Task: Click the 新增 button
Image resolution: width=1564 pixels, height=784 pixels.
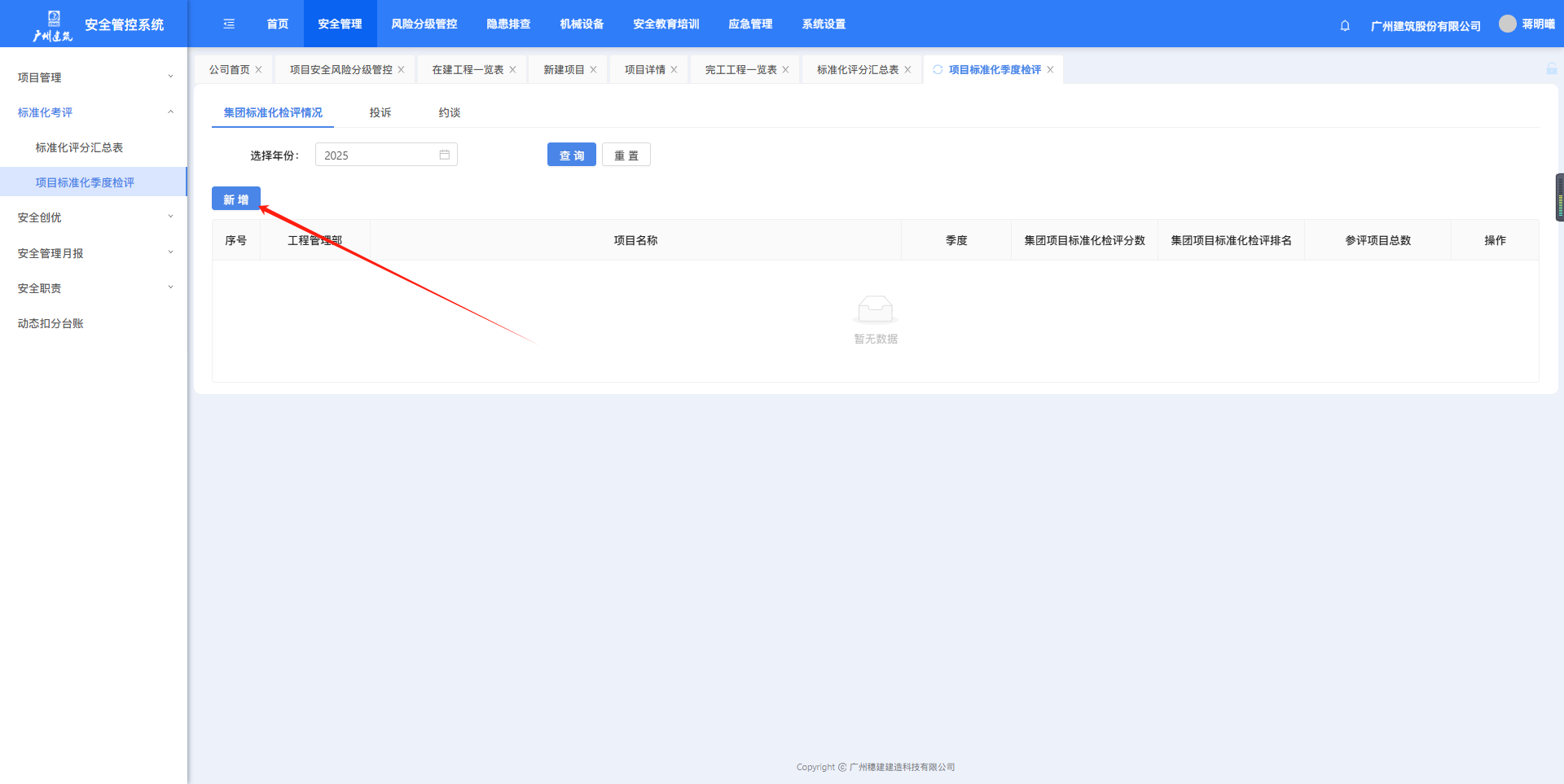Action: pyautogui.click(x=236, y=199)
